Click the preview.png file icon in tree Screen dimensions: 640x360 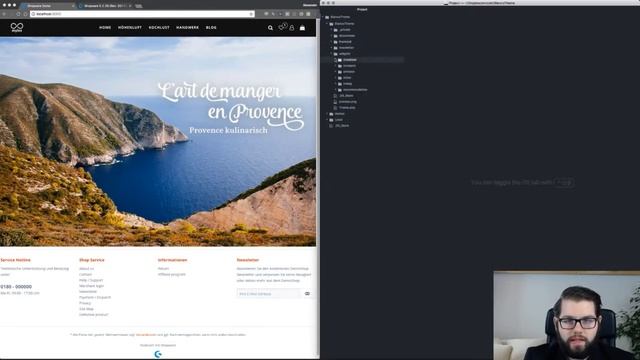coord(335,102)
